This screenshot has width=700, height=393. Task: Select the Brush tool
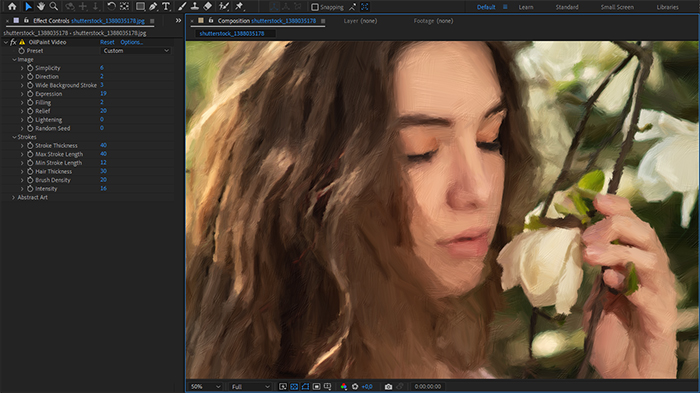pyautogui.click(x=182, y=6)
